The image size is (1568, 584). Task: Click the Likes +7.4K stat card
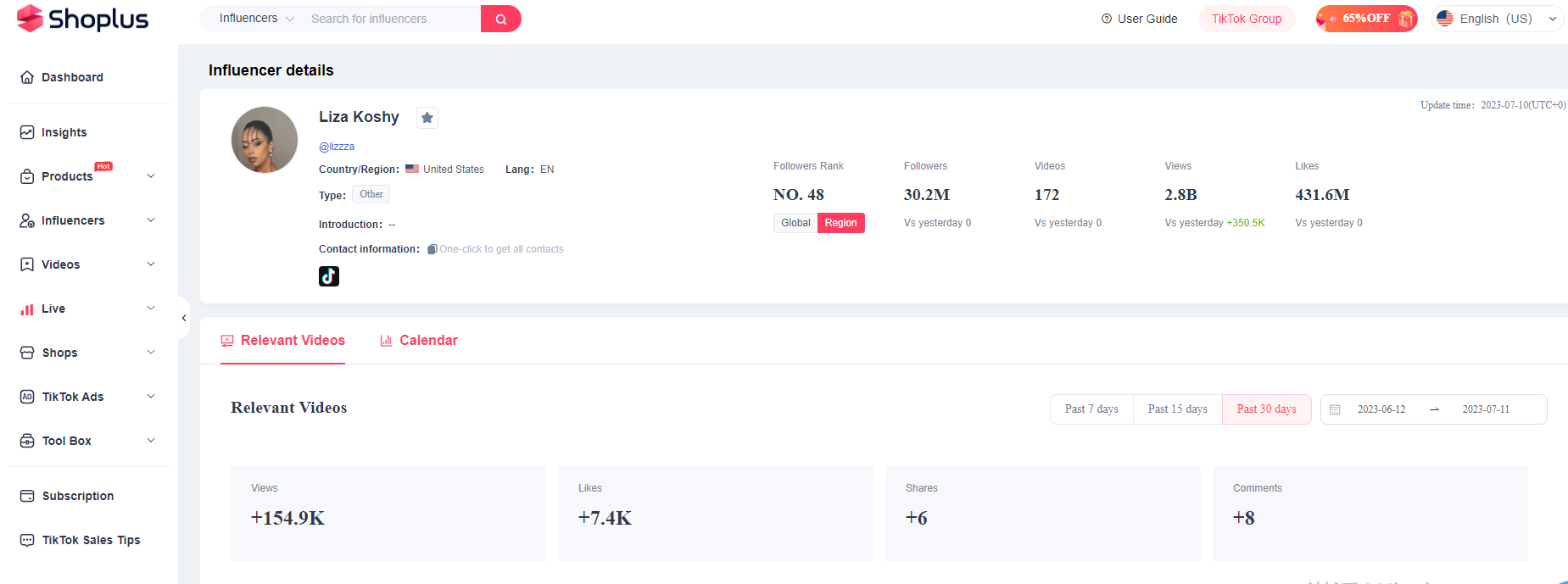[x=716, y=513]
